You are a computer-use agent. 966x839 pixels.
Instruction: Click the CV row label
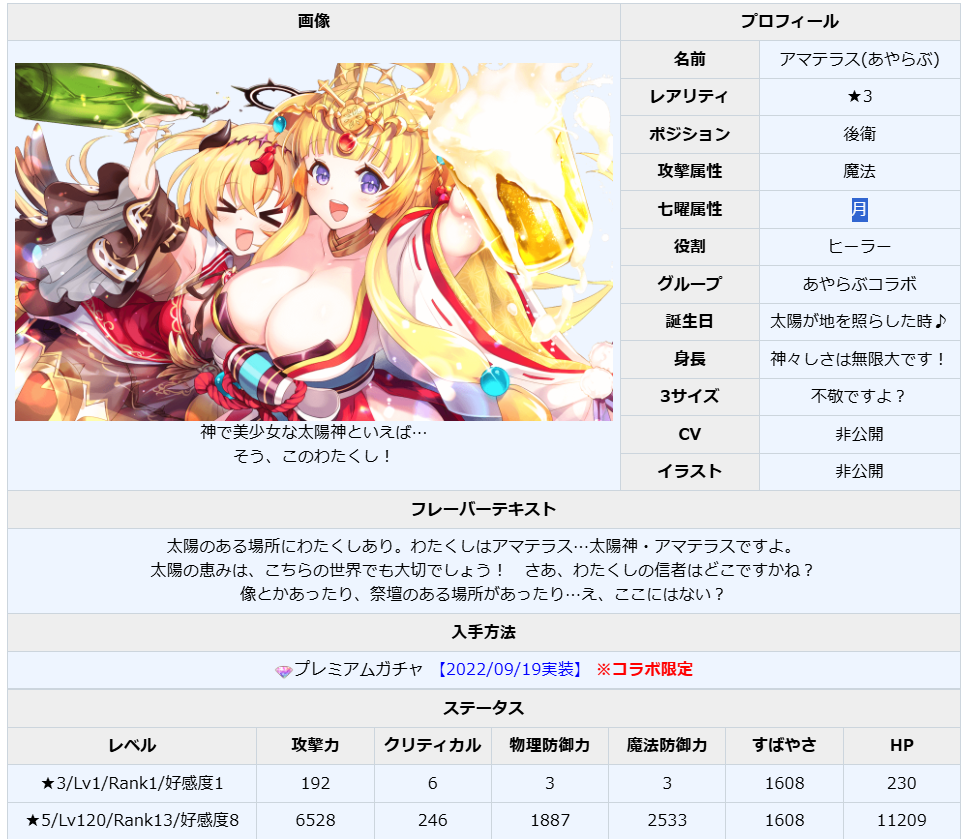point(689,434)
